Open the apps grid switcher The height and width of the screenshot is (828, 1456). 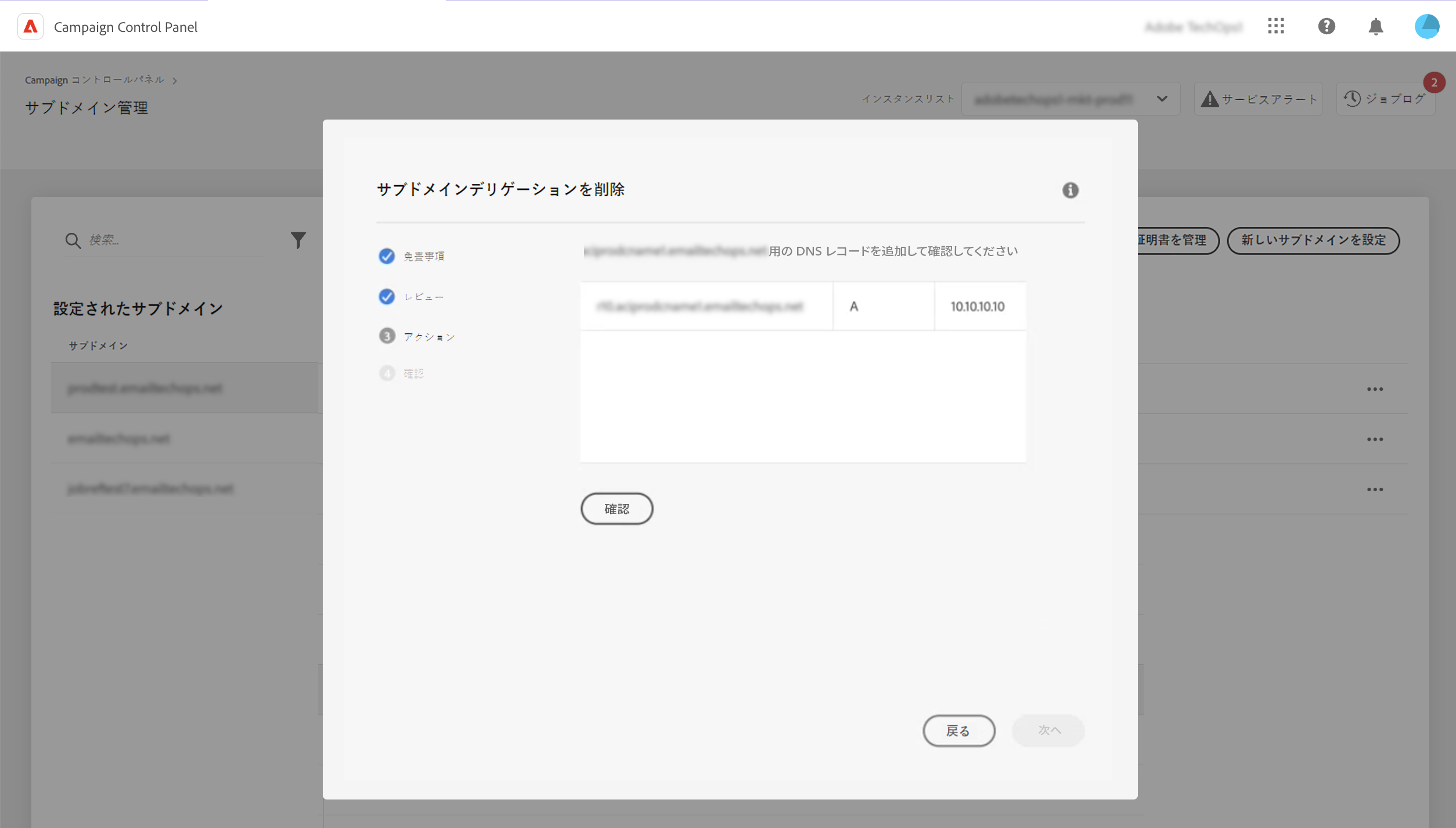point(1275,26)
